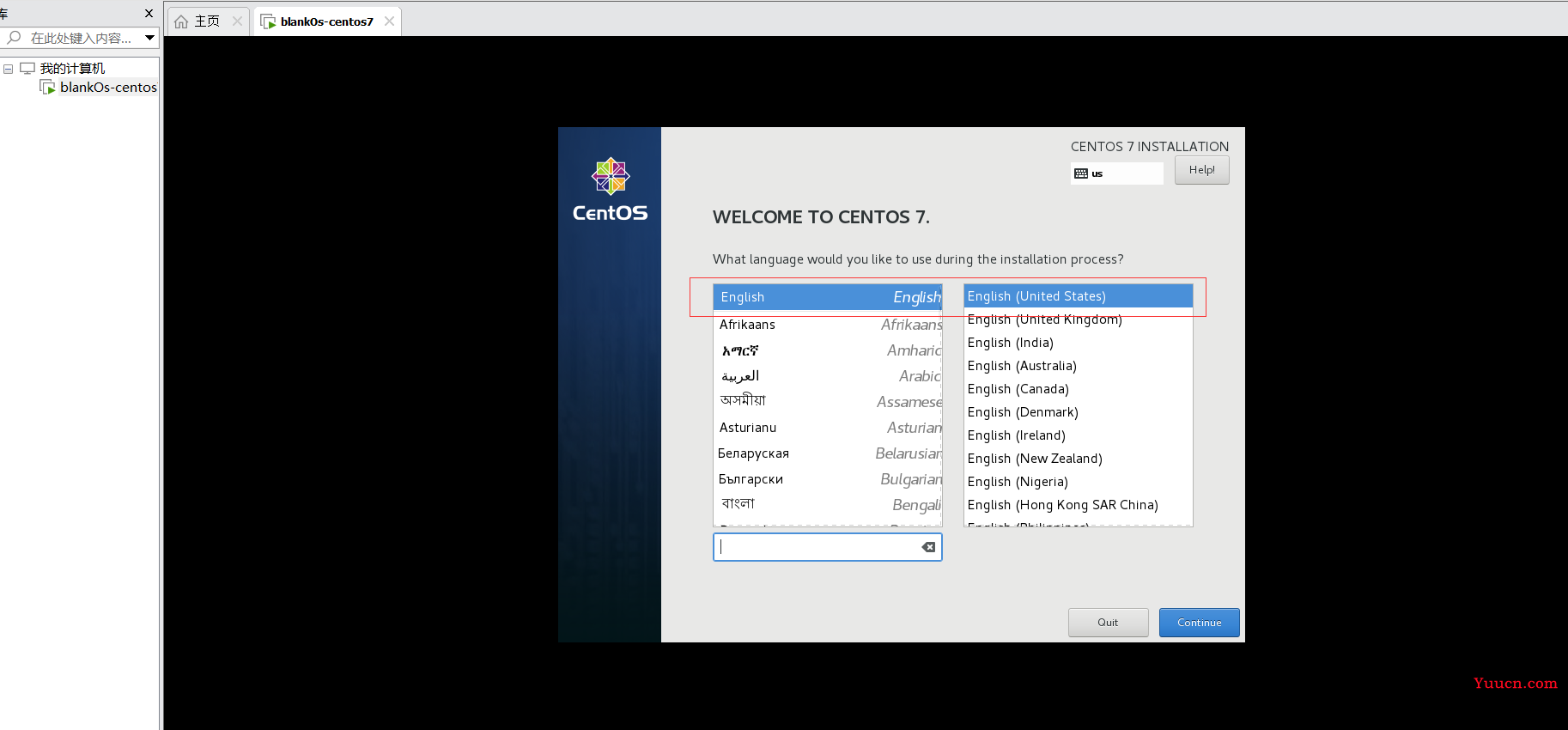The height and width of the screenshot is (730, 1568).
Task: Click the Continue button
Action: coord(1199,623)
